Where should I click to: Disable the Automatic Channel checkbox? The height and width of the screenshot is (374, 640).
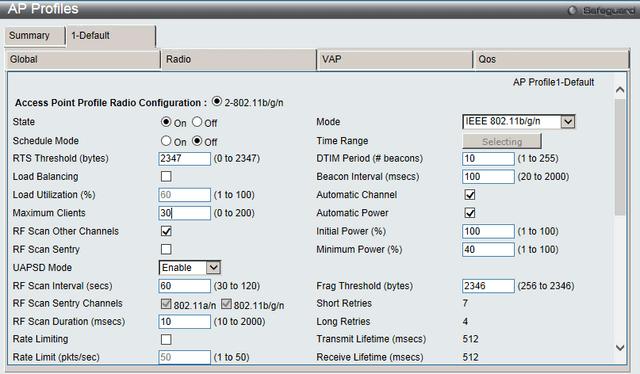click(x=470, y=195)
